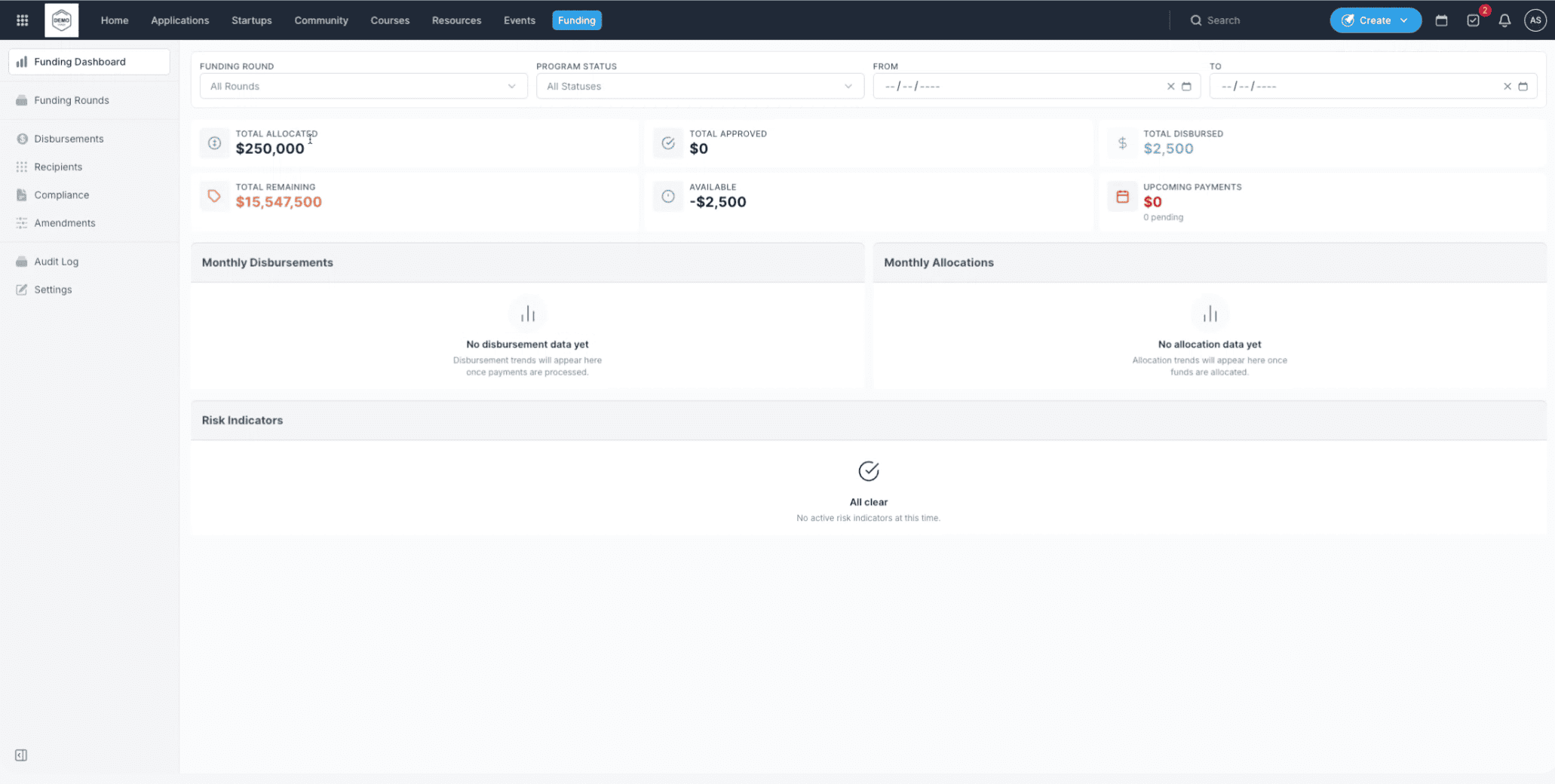Open the tasks checklist icon with badge
Viewport: 1555px width, 784px height.
point(1473,20)
